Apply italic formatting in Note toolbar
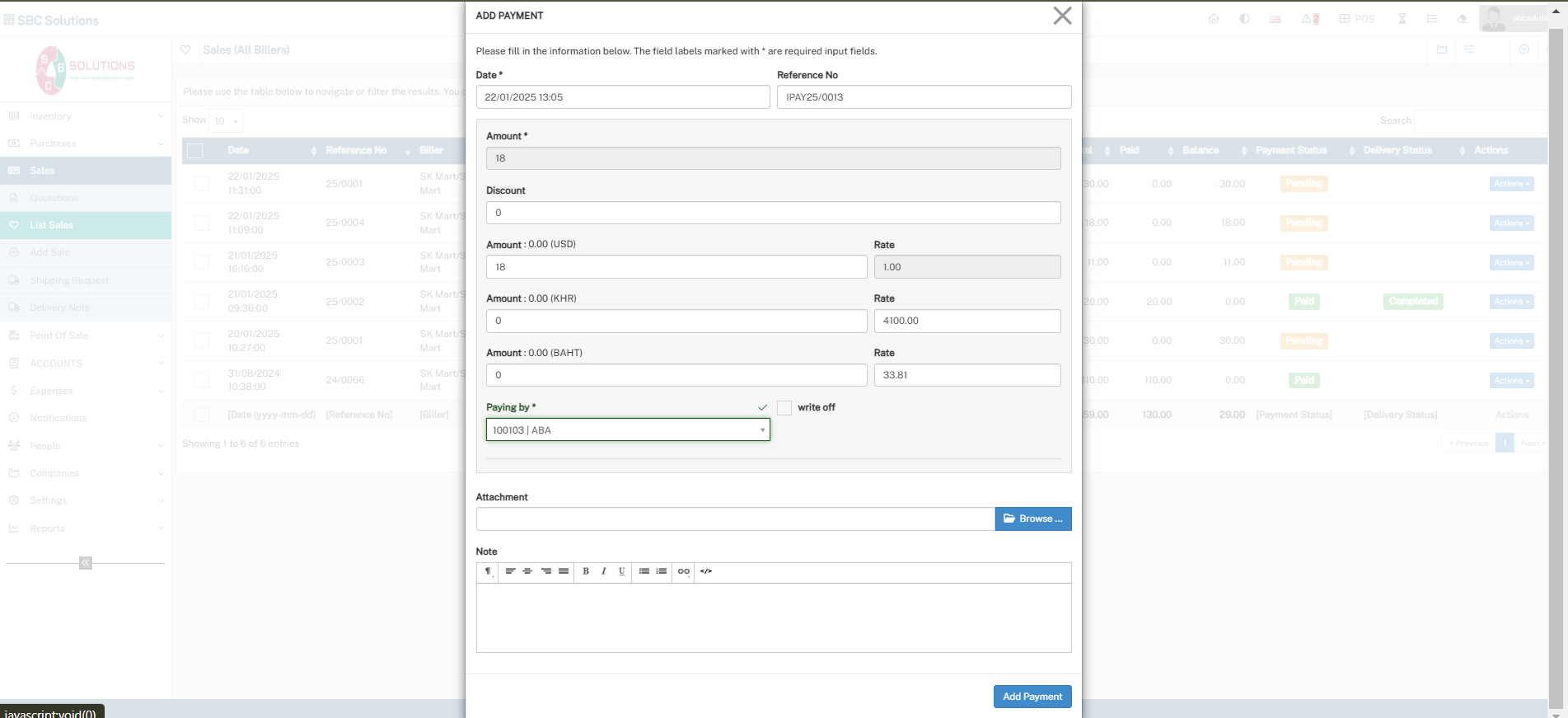Image resolution: width=1568 pixels, height=718 pixels. point(604,571)
